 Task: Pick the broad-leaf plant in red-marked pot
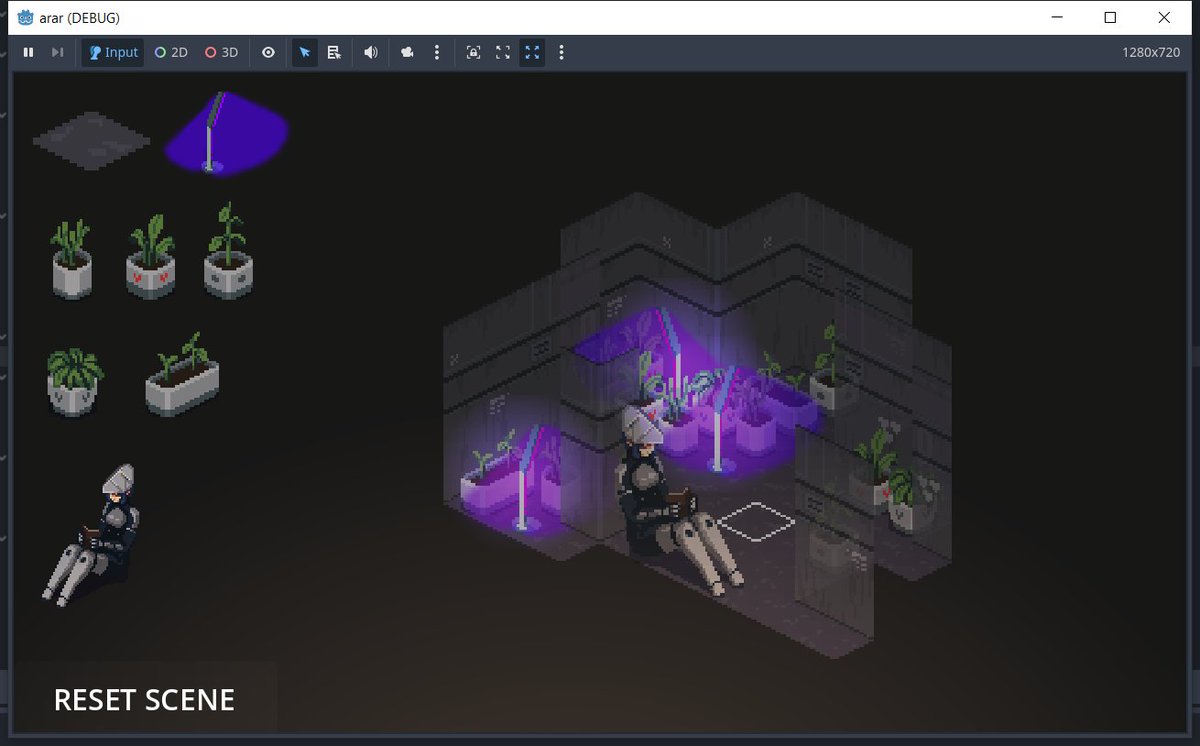[150, 256]
